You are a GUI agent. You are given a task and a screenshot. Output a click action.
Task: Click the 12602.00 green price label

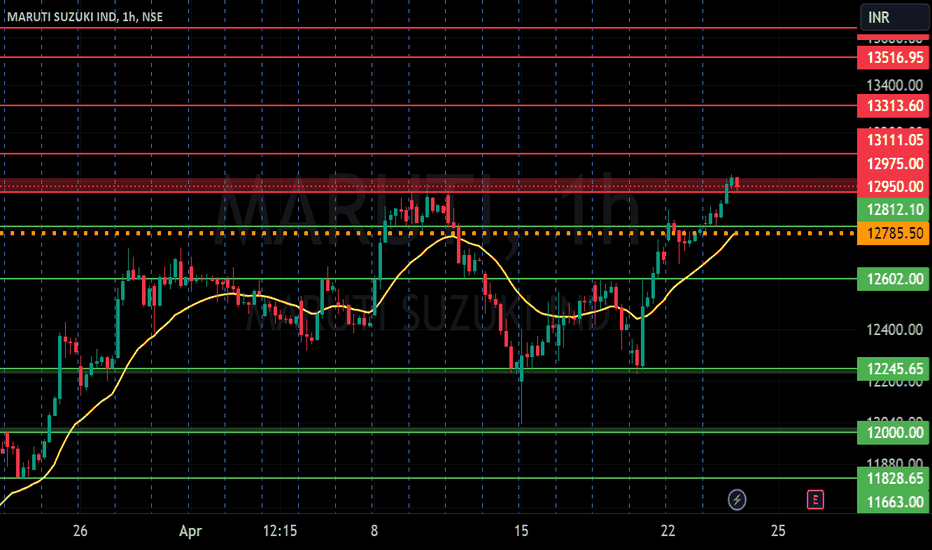(x=893, y=279)
